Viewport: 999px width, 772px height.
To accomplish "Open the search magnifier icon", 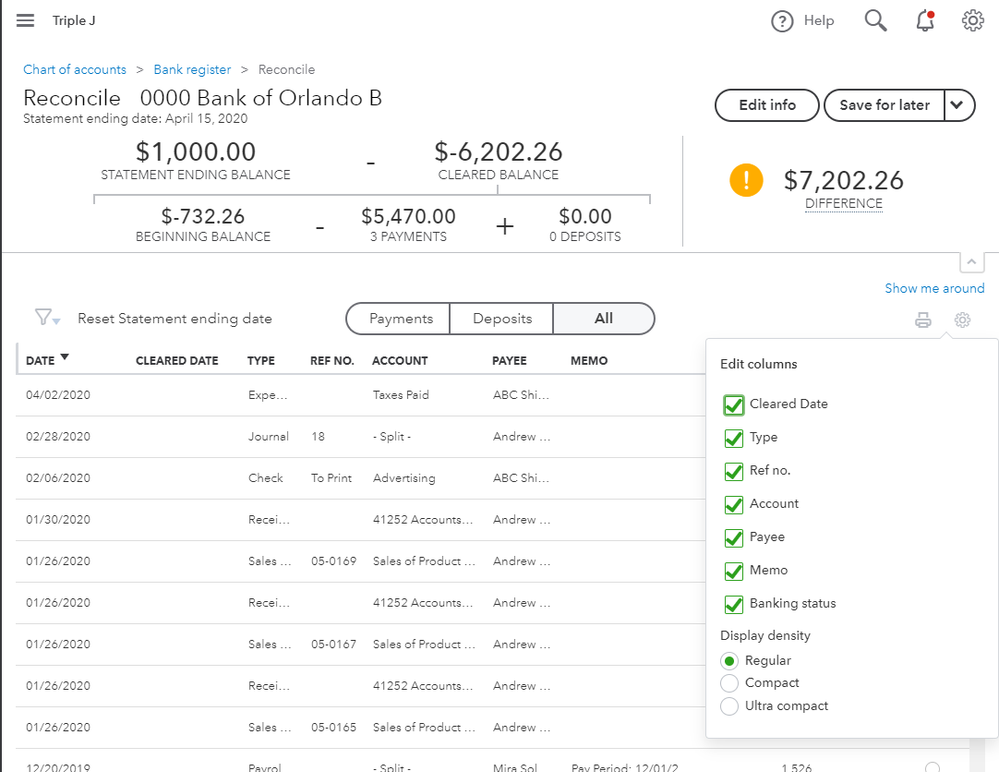I will point(875,21).
